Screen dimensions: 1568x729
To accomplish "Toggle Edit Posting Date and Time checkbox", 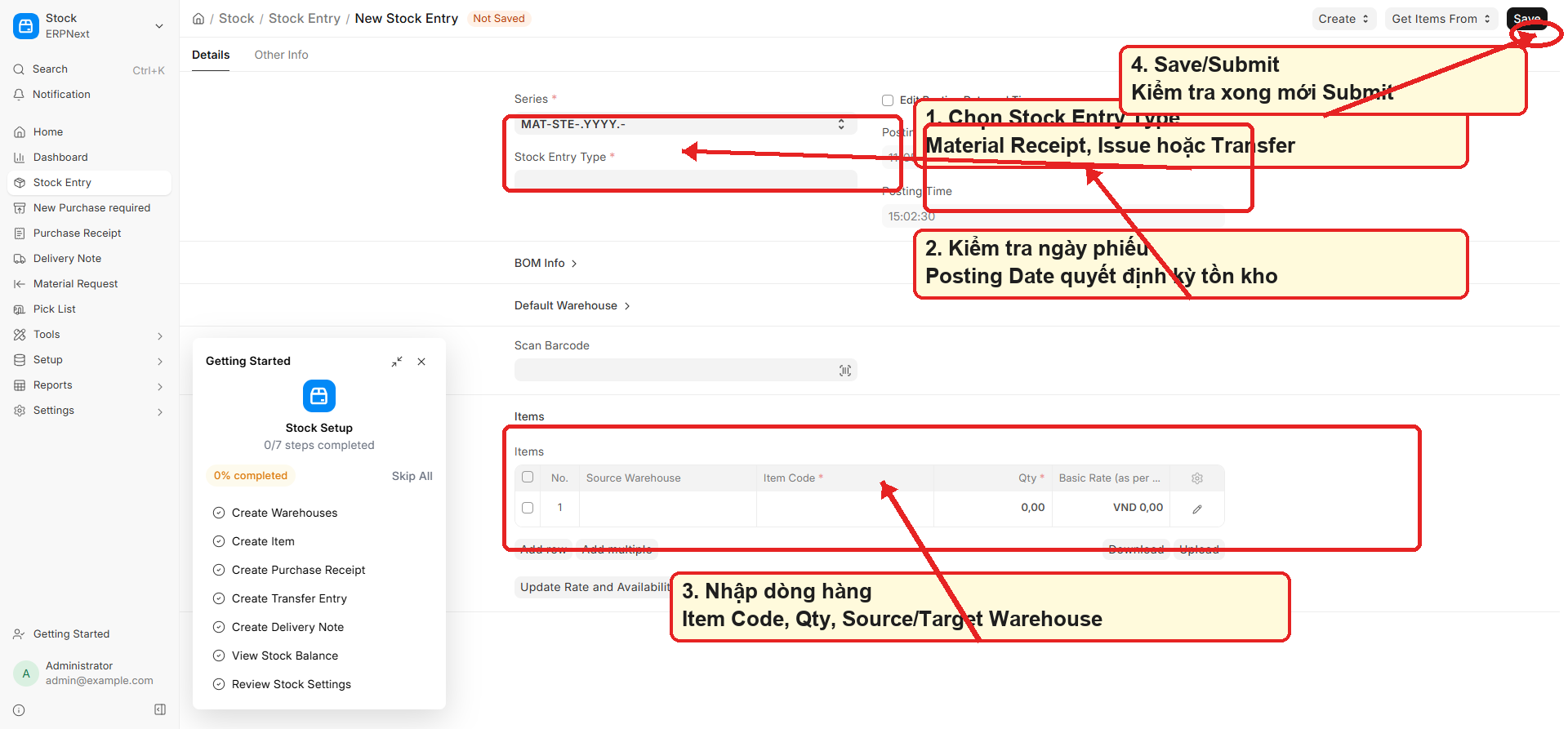I will pos(888,100).
